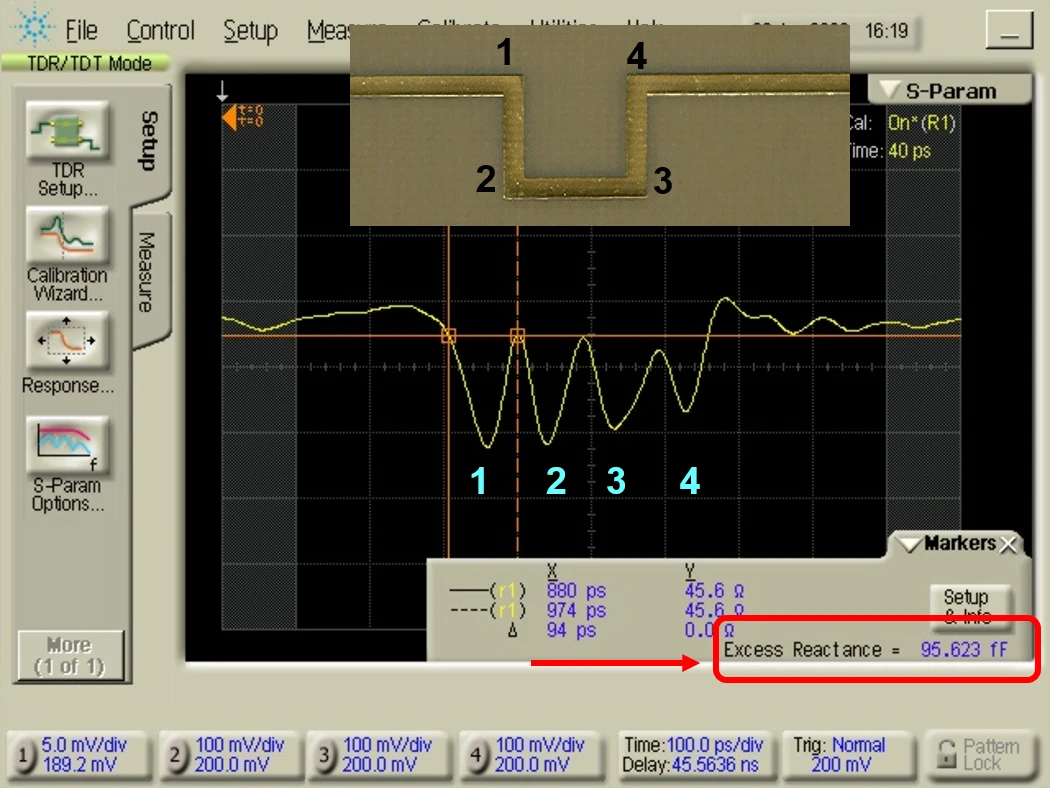Viewport: 1050px width, 788px height.
Task: Launch the Calibration Wizard icon
Action: (67, 236)
